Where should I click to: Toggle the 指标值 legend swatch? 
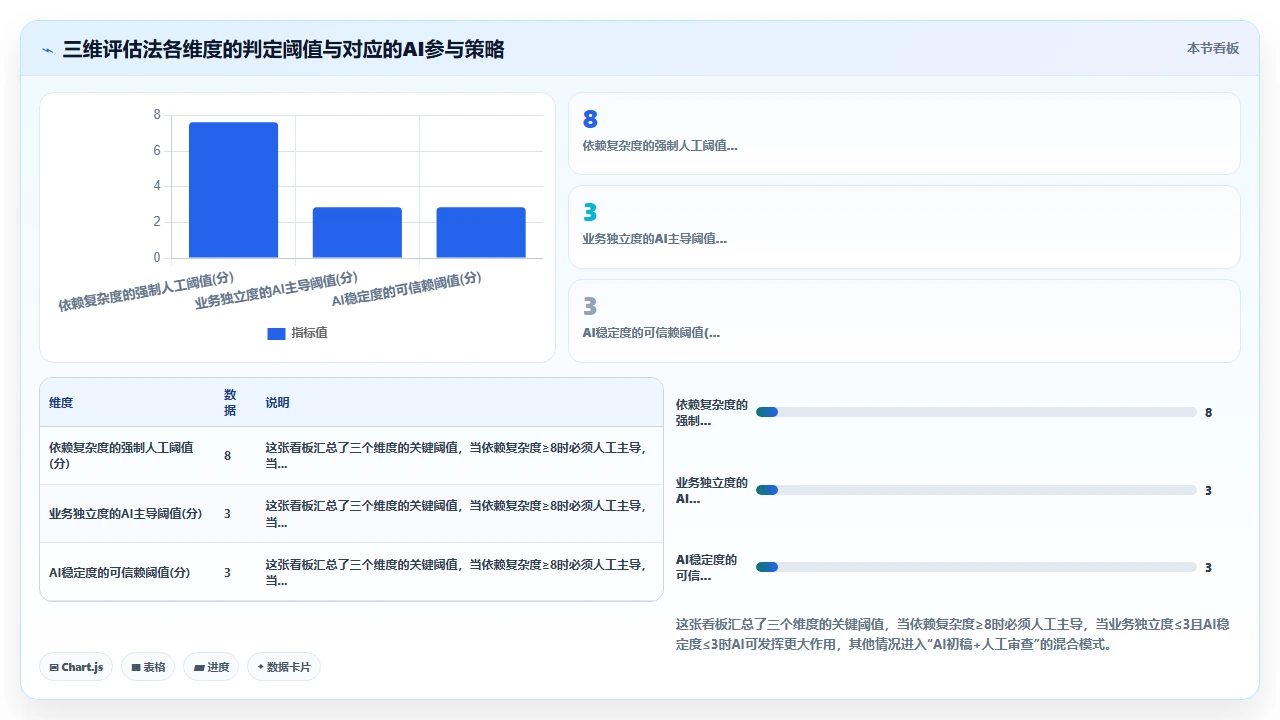pyautogui.click(x=276, y=334)
